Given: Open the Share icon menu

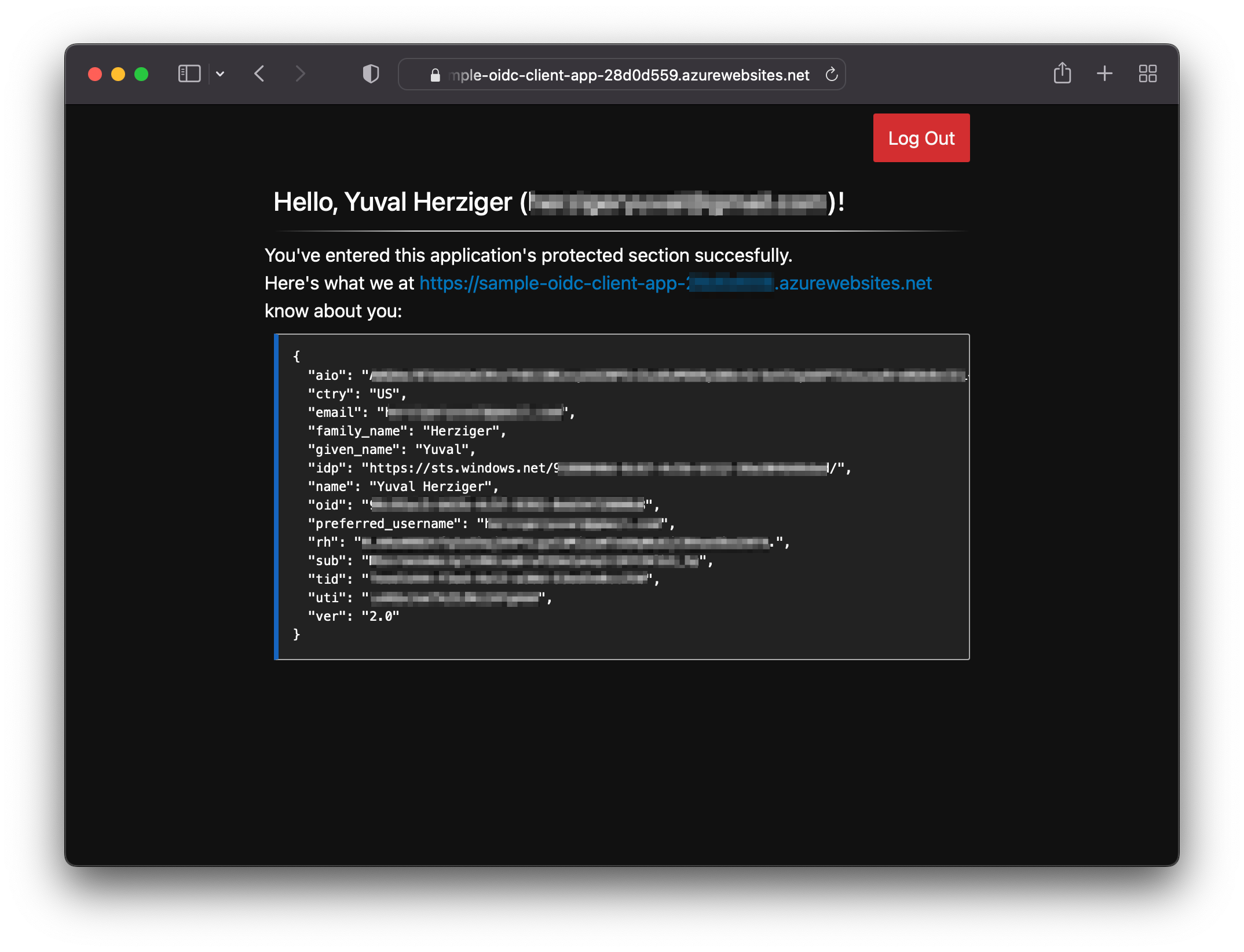Looking at the screenshot, I should click(x=1062, y=74).
